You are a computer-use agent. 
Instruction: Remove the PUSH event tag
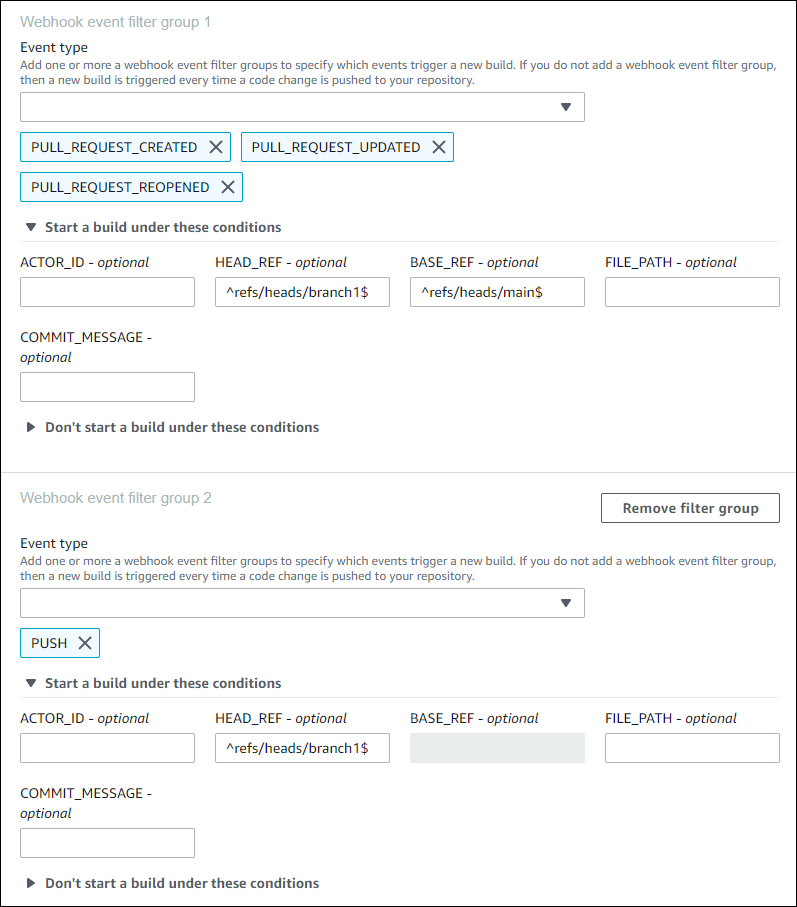point(85,643)
